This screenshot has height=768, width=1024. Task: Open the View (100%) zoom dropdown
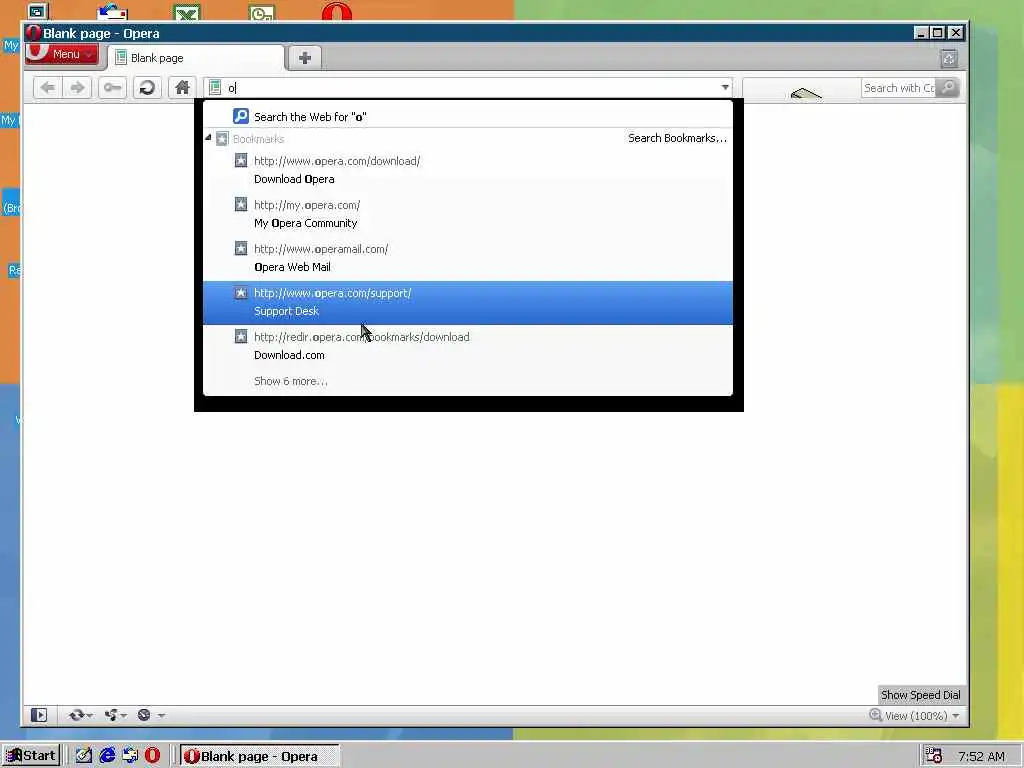coord(922,716)
